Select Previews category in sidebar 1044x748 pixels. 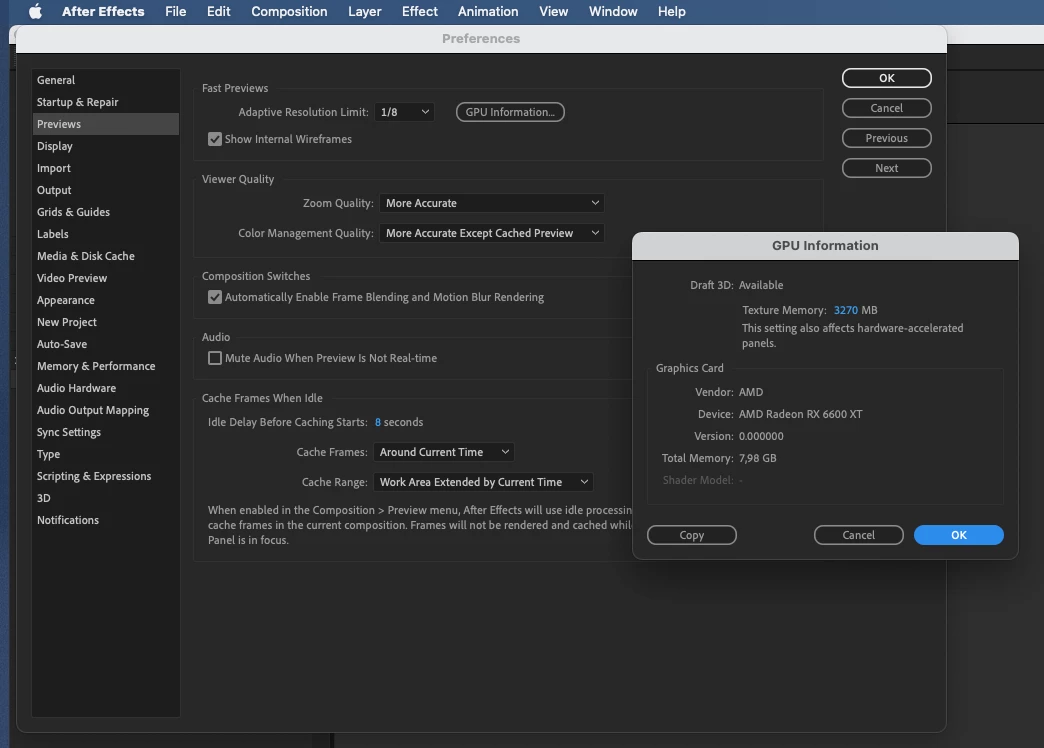pyautogui.click(x=106, y=124)
